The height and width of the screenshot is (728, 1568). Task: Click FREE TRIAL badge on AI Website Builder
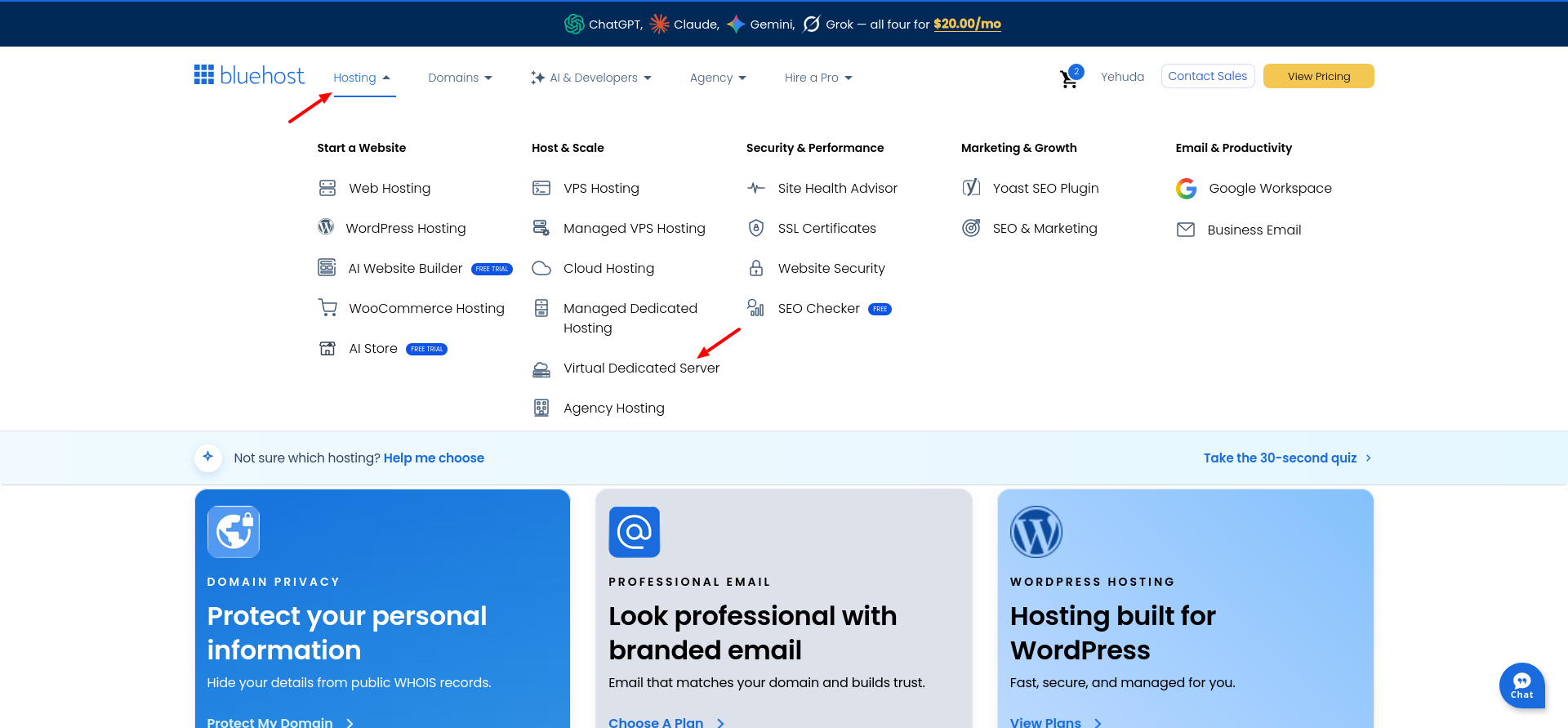(x=492, y=269)
